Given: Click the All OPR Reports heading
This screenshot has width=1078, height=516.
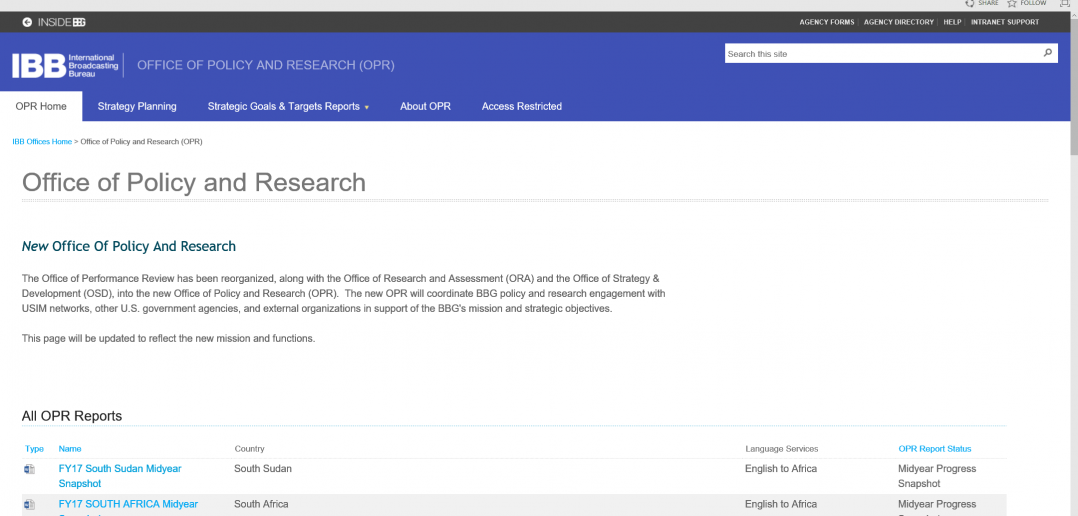Looking at the screenshot, I should coord(72,416).
